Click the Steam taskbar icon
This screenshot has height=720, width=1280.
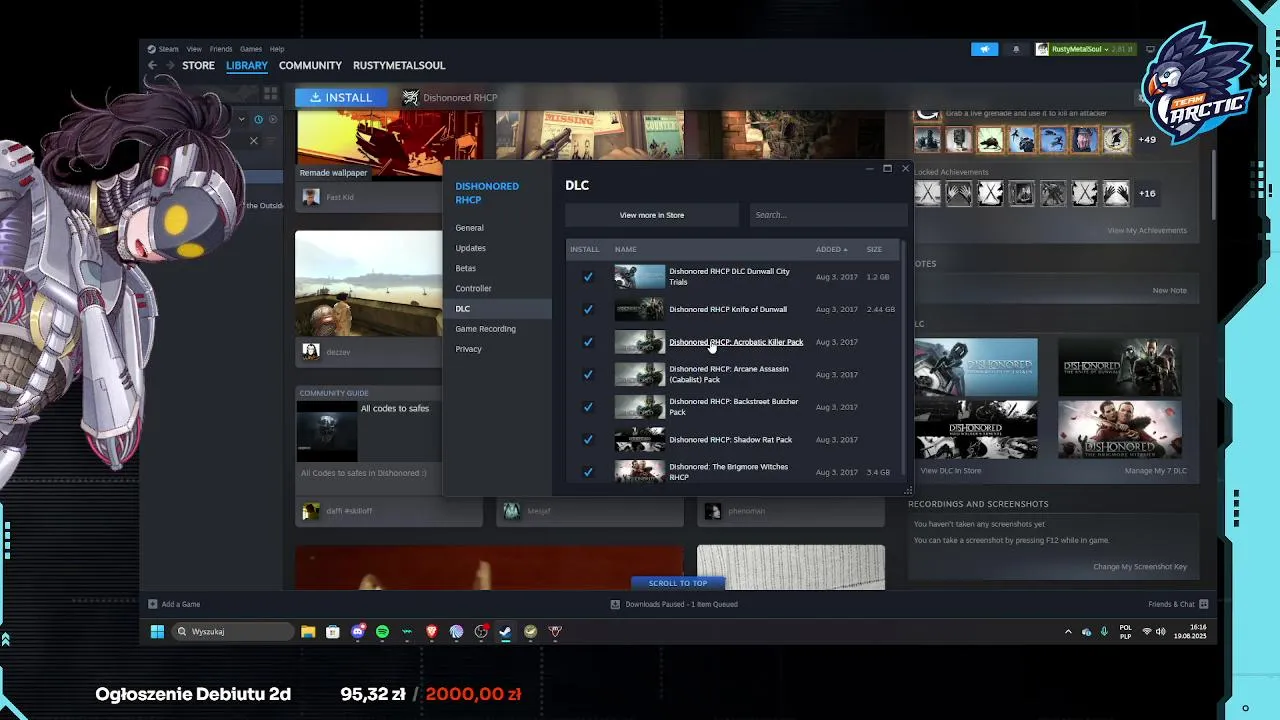(506, 631)
